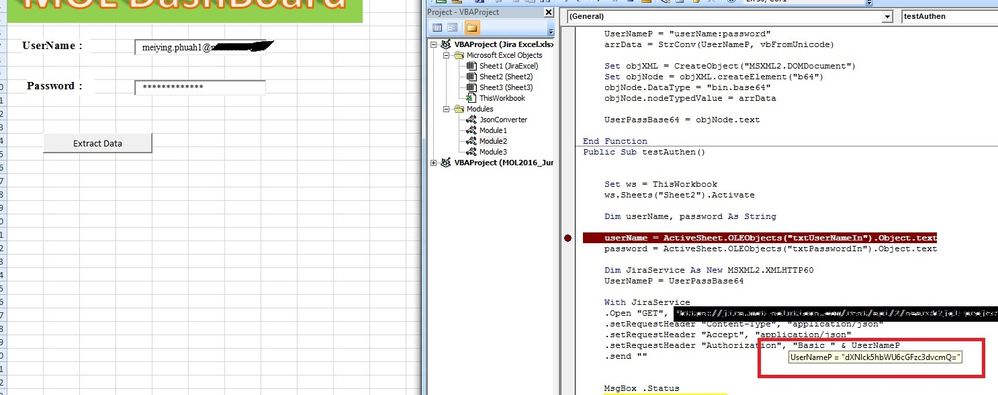
Task: Collapse the Microsoft Excel Objects folder
Action: 446,55
